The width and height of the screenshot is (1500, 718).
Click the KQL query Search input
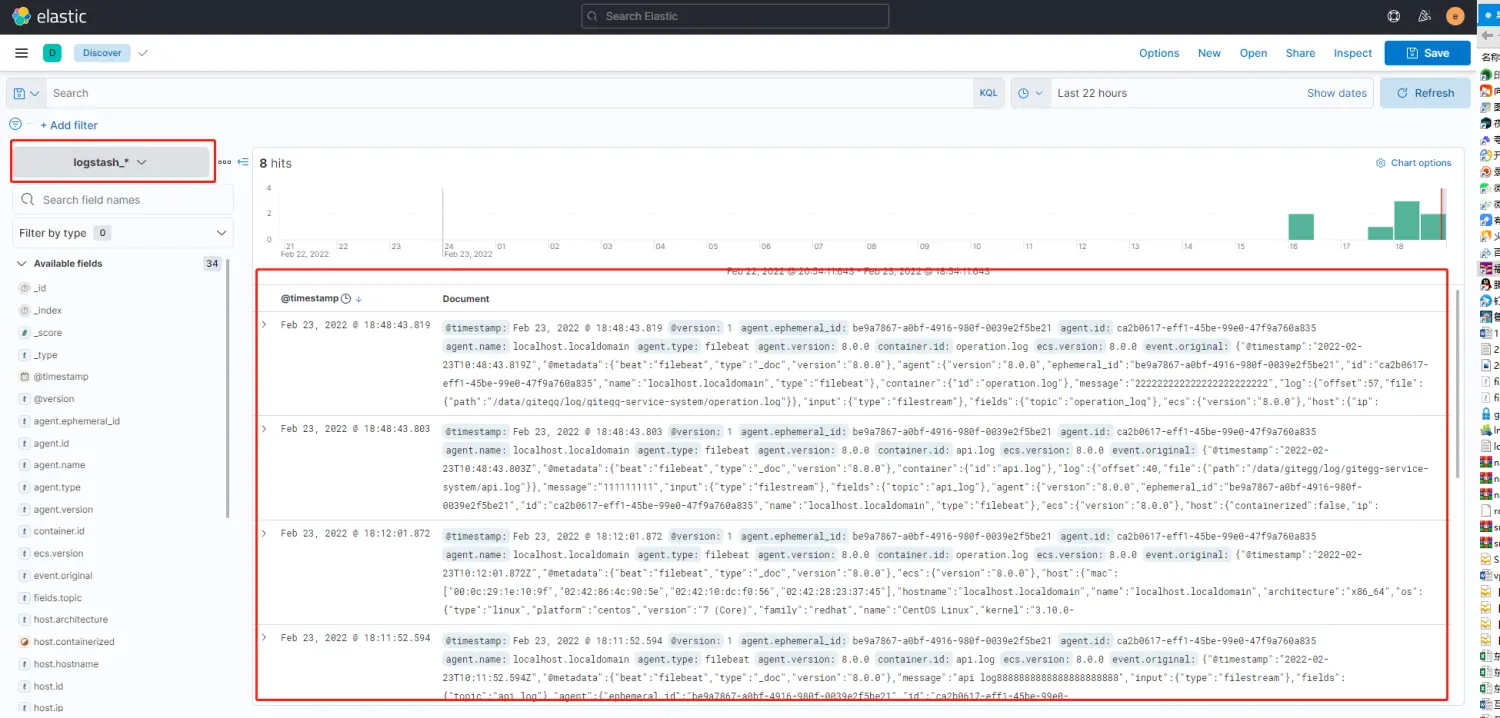point(510,93)
